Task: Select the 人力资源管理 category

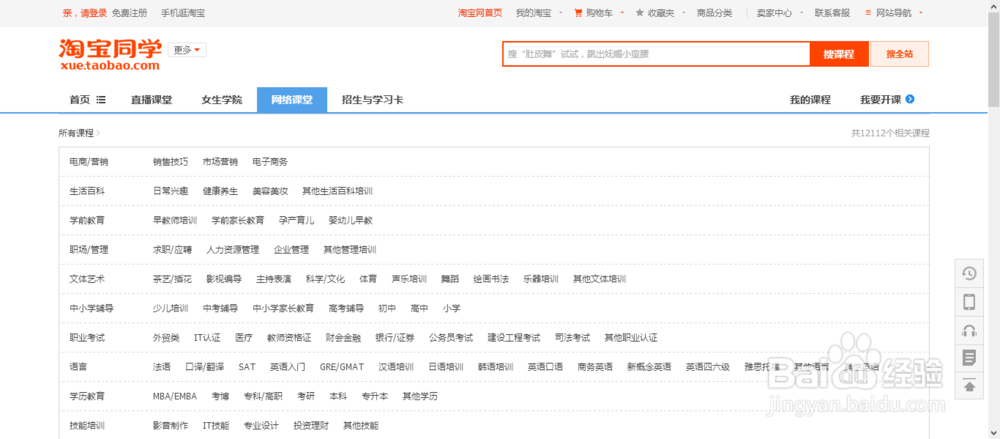Action: point(233,250)
